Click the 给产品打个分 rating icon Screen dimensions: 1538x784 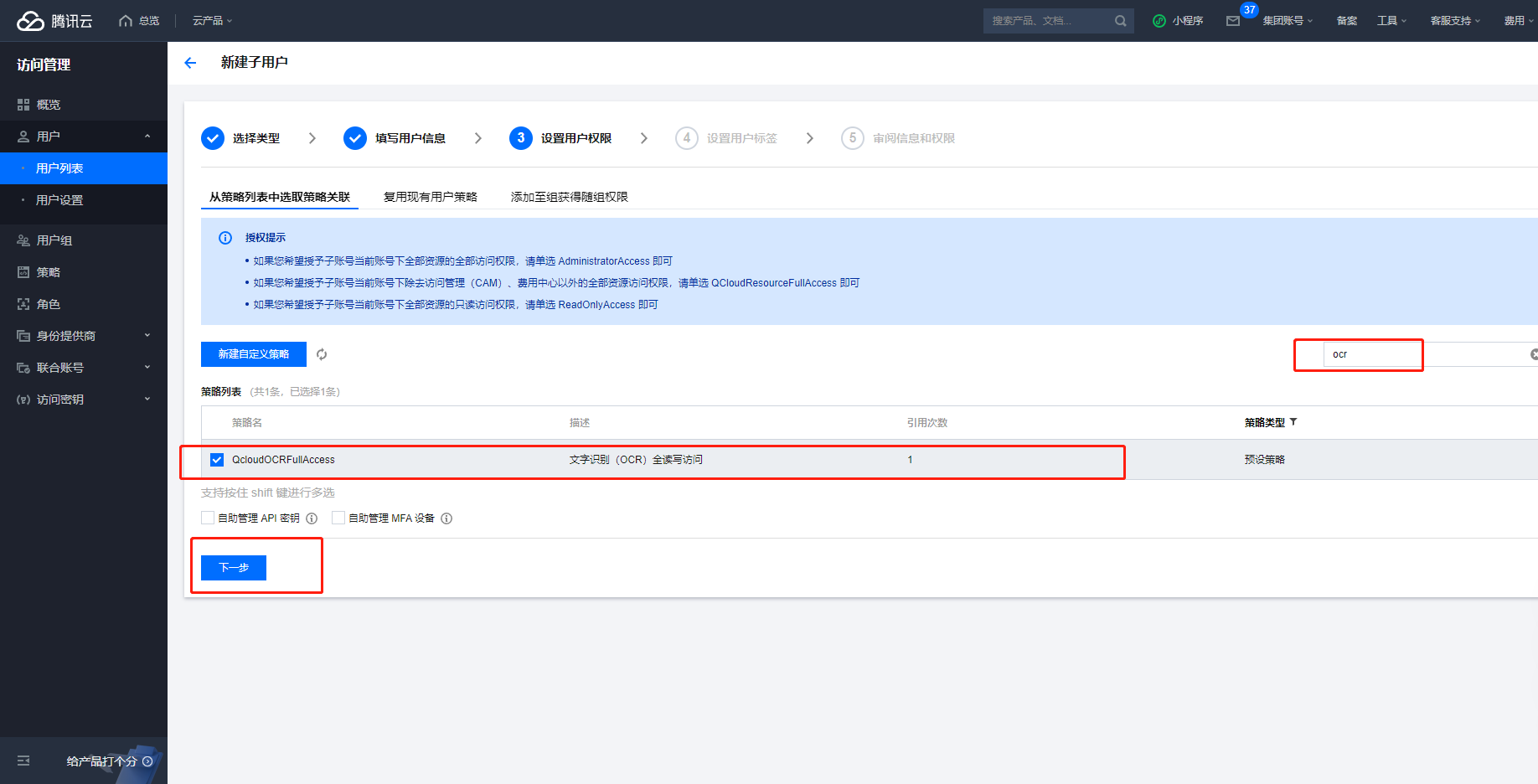coord(147,761)
